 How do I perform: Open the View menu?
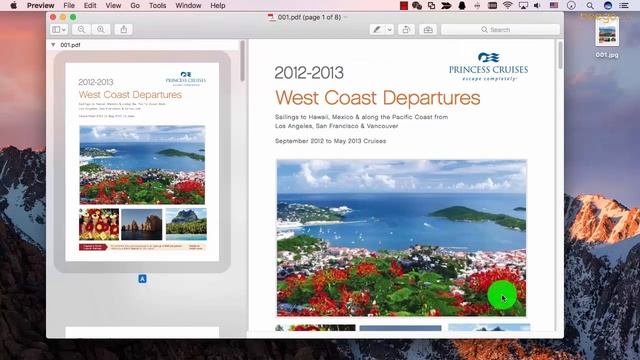[113, 5]
